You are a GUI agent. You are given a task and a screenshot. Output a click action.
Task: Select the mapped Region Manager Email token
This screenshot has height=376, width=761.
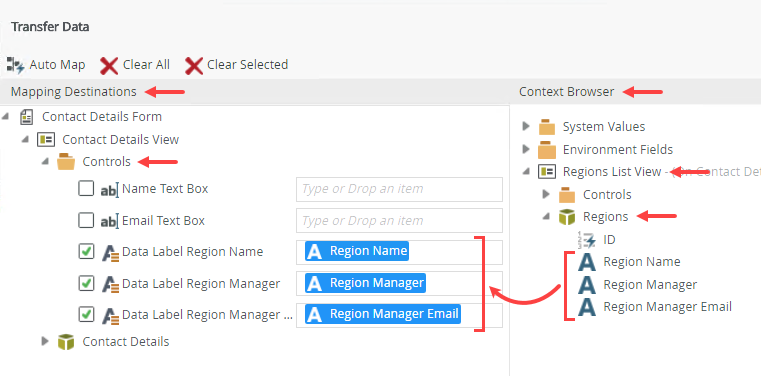coord(383,314)
